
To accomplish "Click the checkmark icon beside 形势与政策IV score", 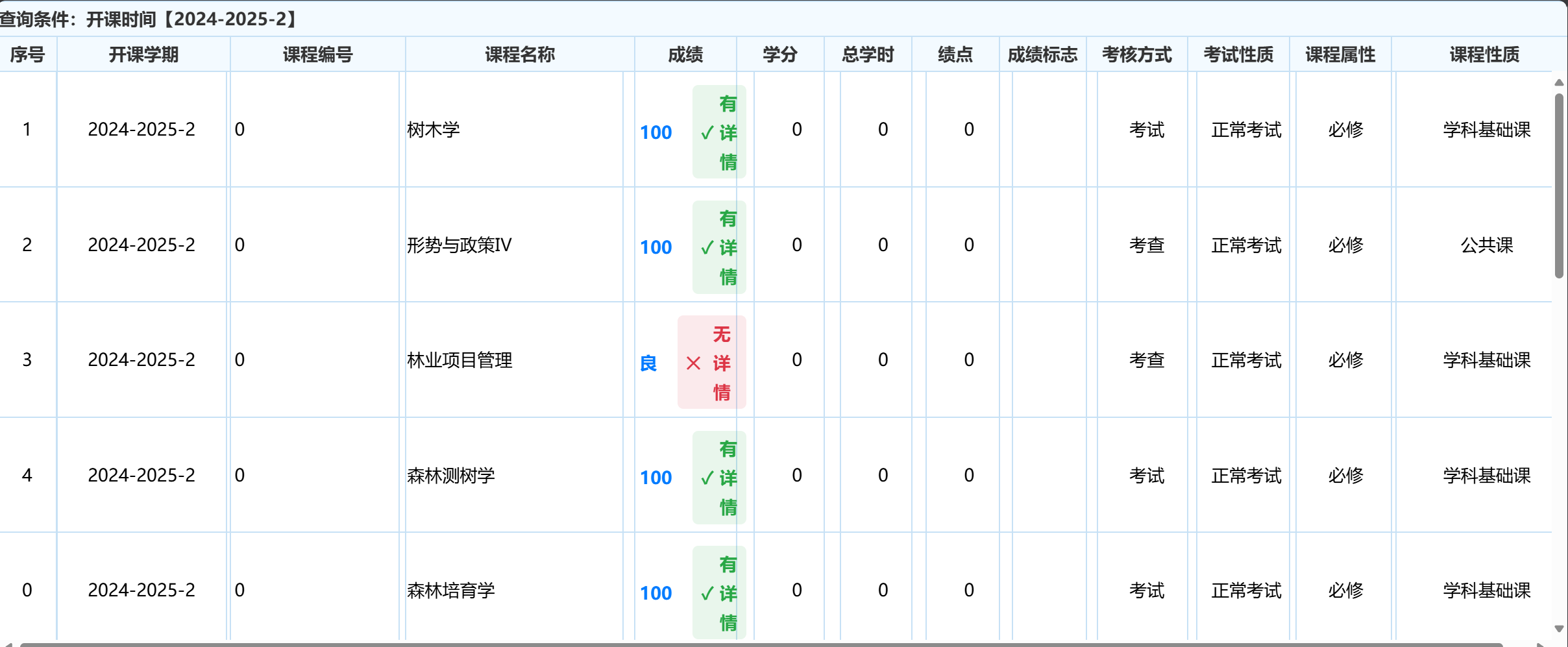I will tap(707, 247).
